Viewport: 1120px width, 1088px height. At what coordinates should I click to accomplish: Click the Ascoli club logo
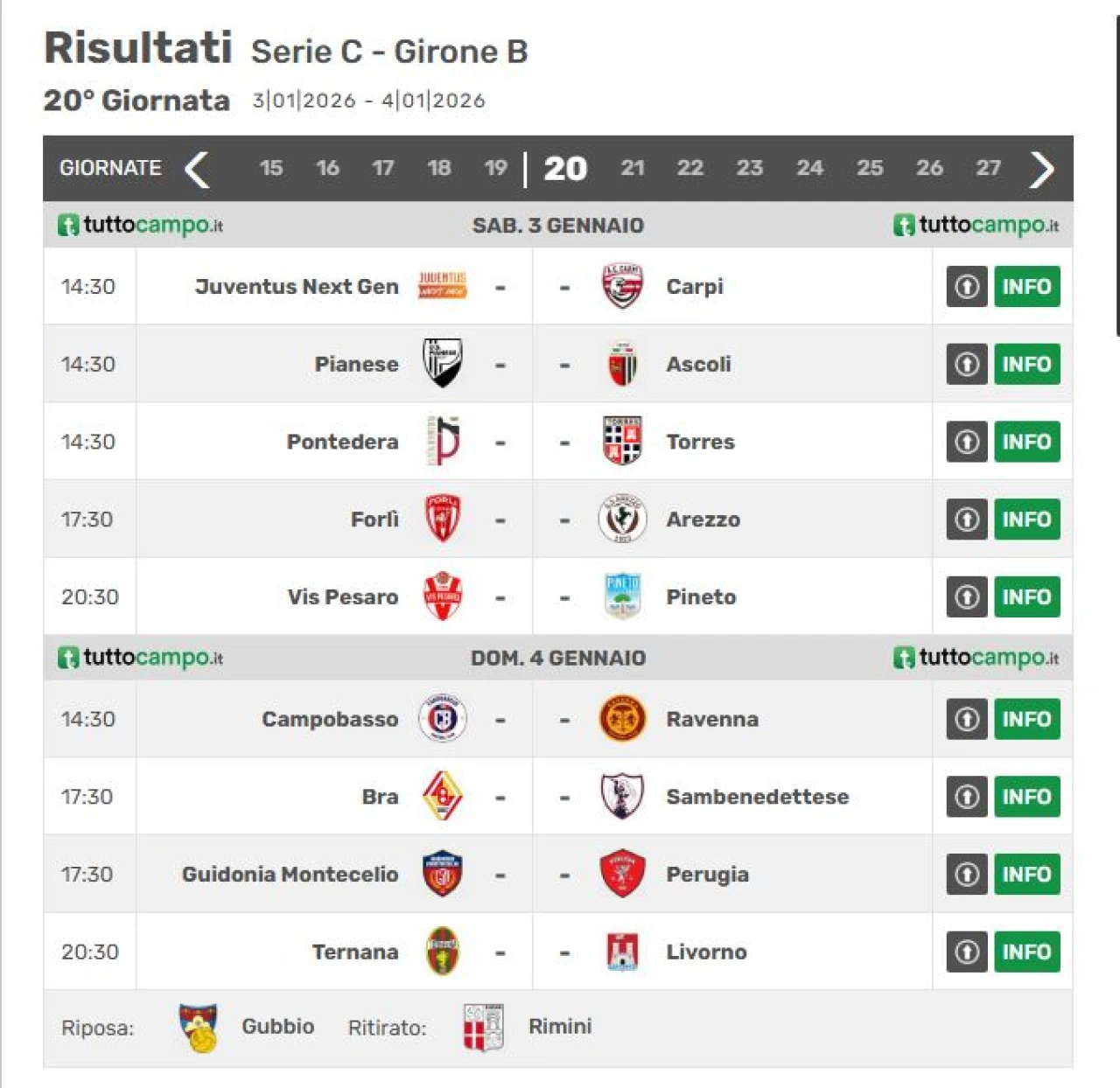(x=622, y=364)
